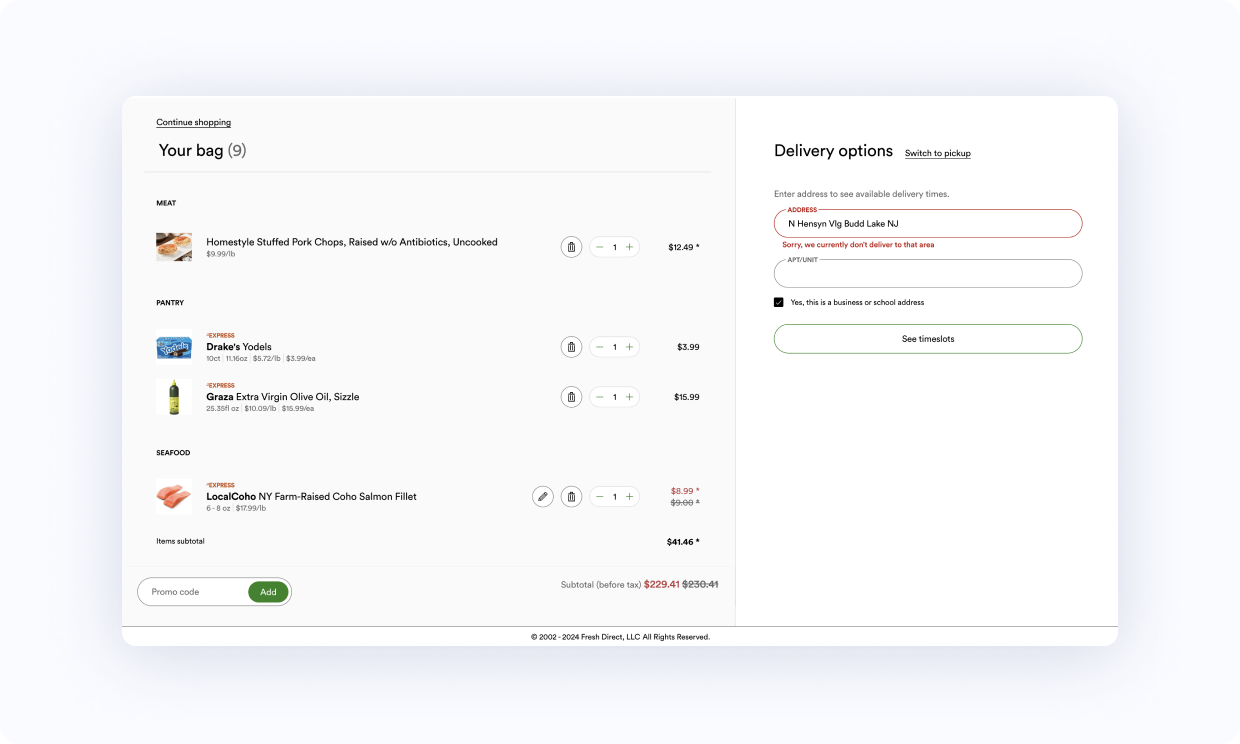Decrease the Salmon Fillet quantity with minus
The height and width of the screenshot is (744, 1240).
click(x=599, y=497)
